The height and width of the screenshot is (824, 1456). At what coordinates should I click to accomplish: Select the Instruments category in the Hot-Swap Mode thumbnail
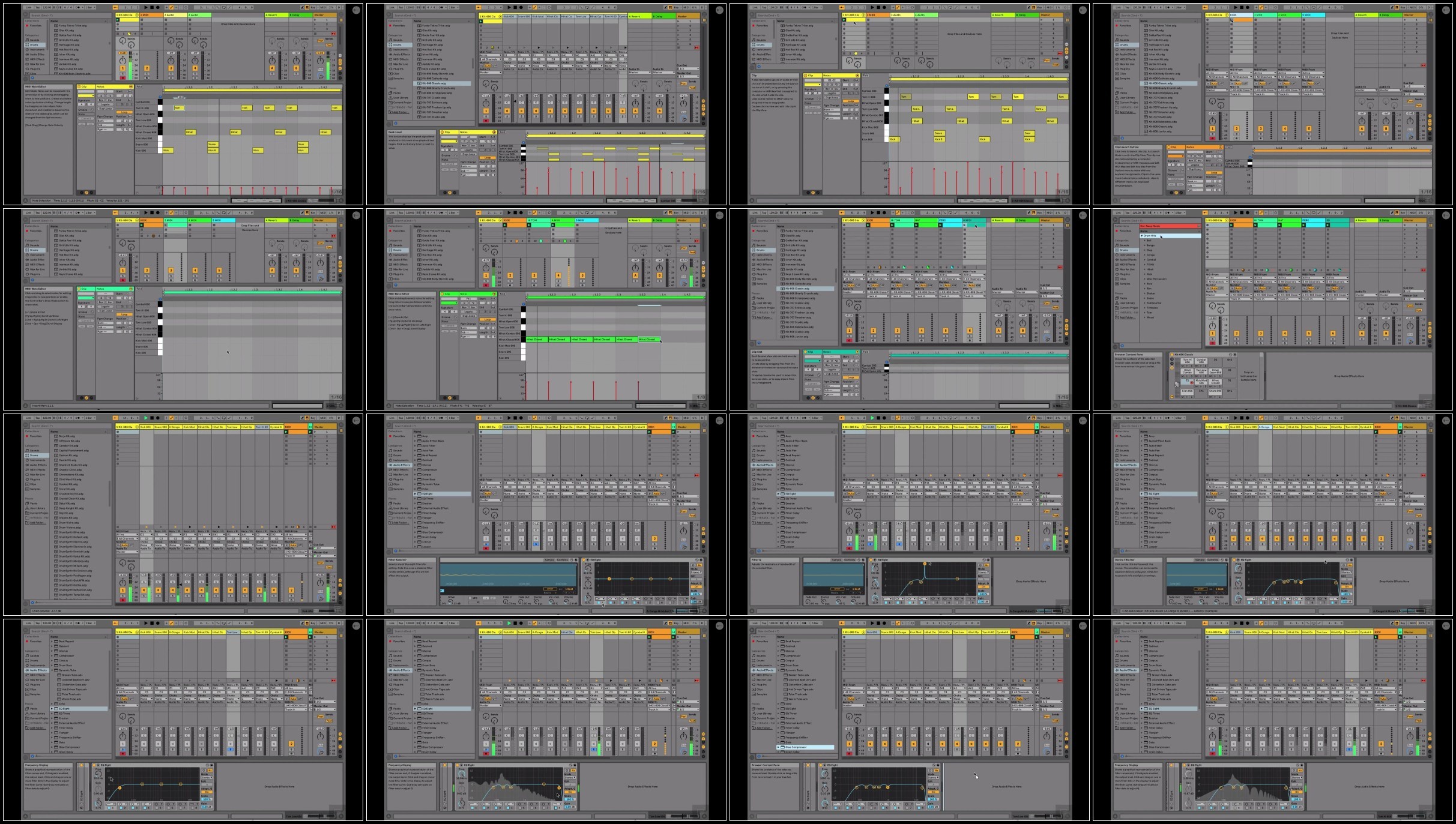1127,255
